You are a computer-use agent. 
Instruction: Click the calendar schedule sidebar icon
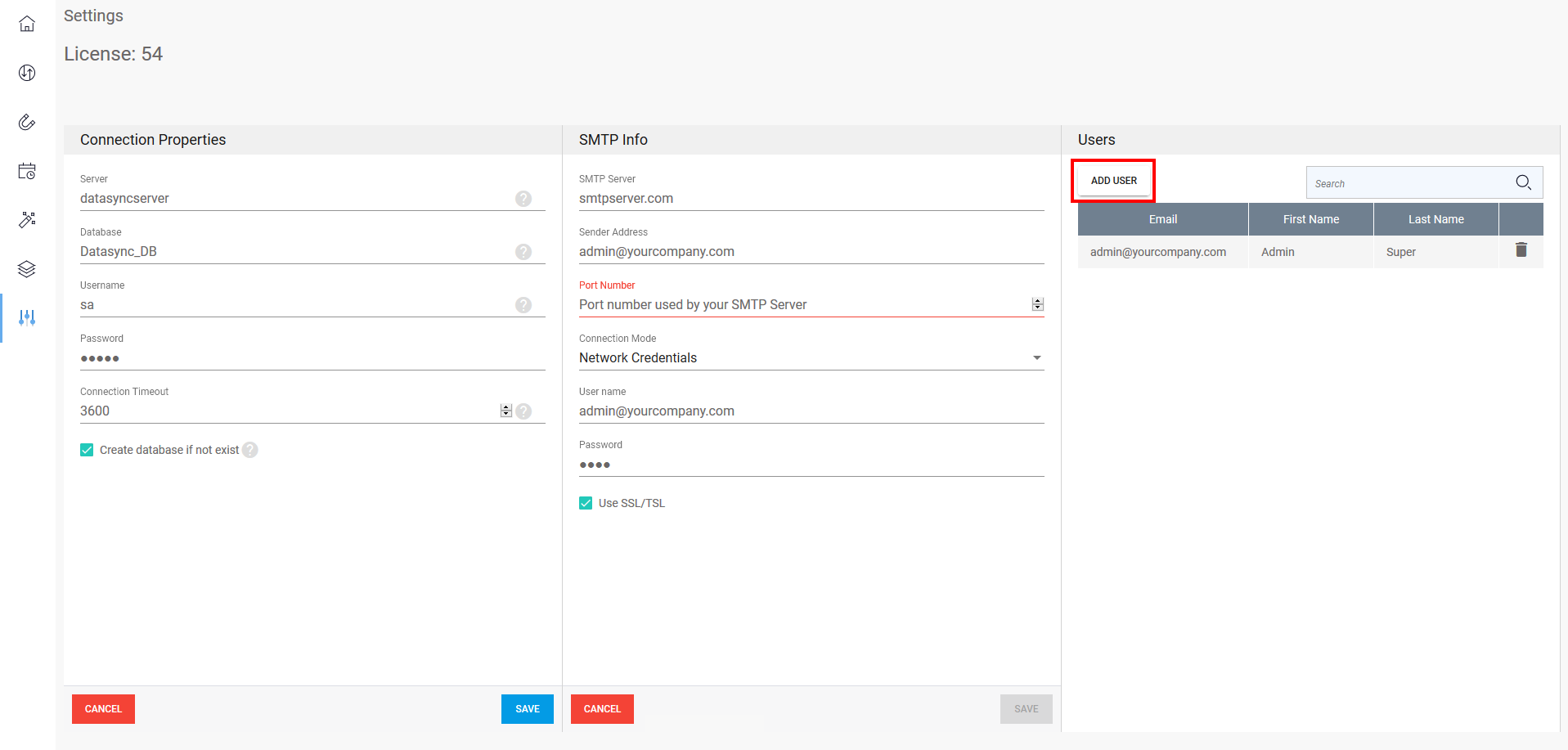click(27, 171)
